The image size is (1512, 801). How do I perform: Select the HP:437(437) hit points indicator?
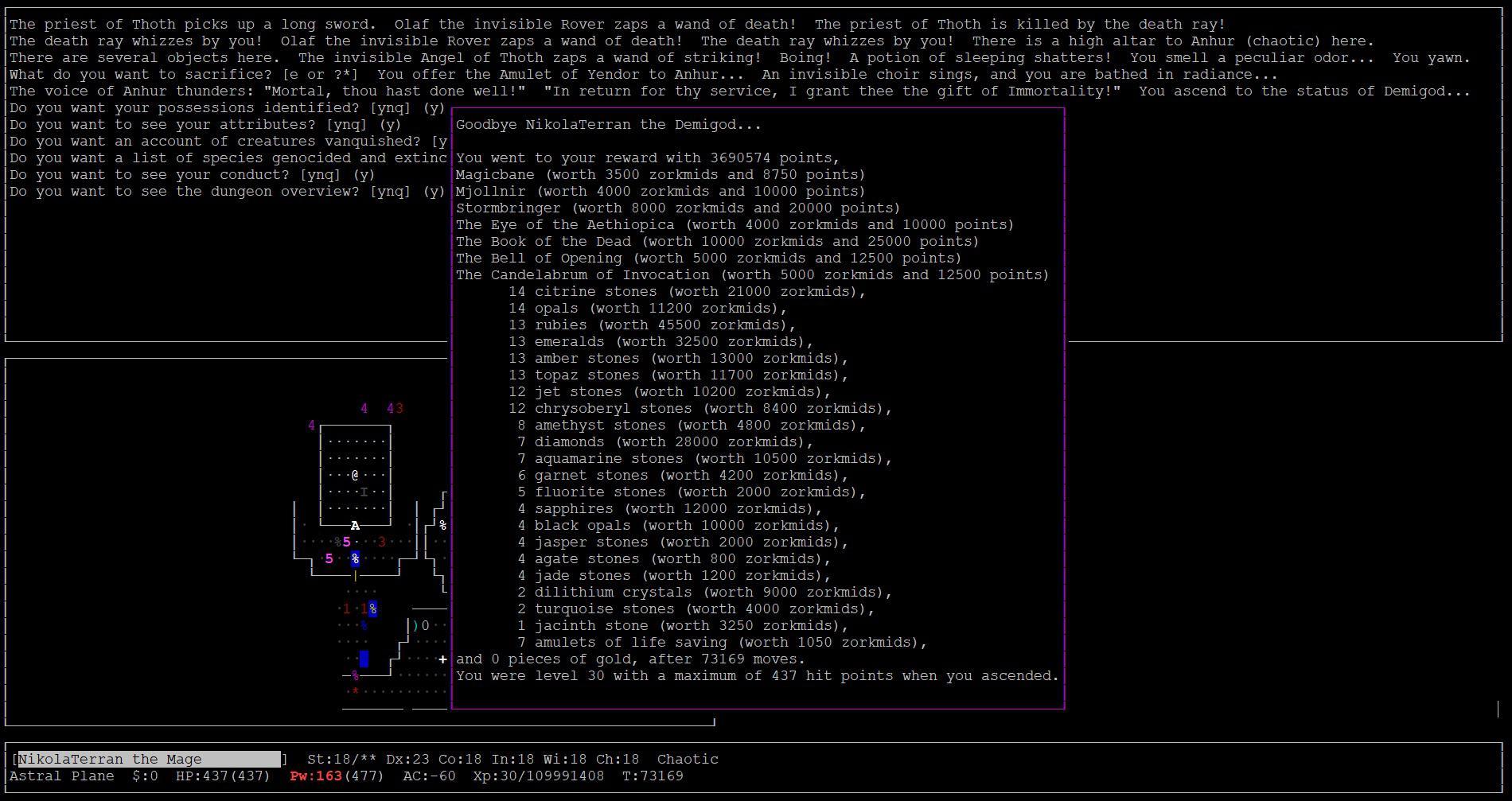pos(223,776)
